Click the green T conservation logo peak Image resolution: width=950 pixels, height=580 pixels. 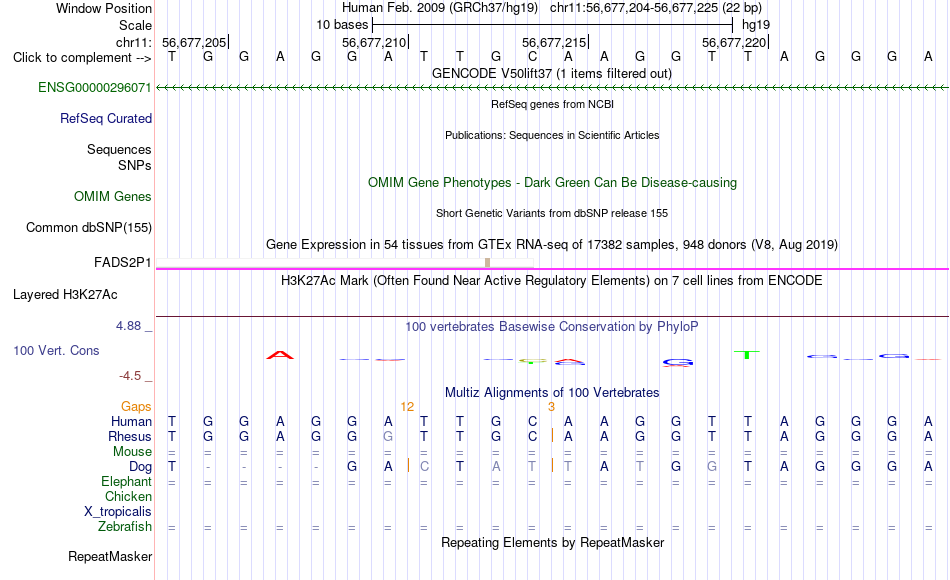click(x=747, y=355)
